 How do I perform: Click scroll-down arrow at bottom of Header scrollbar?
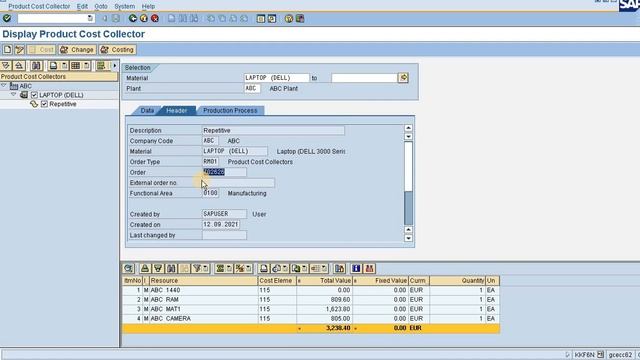point(408,238)
